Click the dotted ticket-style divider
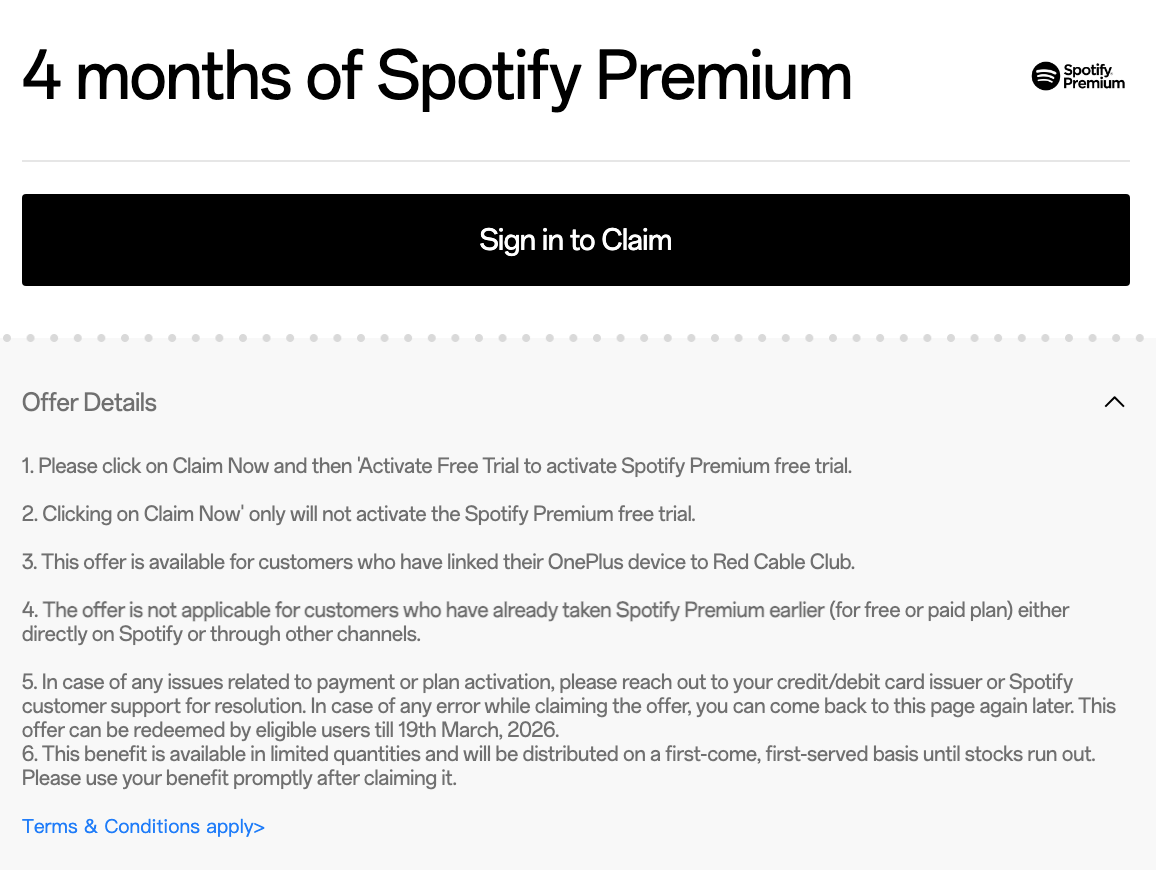The width and height of the screenshot is (1156, 870). point(578,338)
